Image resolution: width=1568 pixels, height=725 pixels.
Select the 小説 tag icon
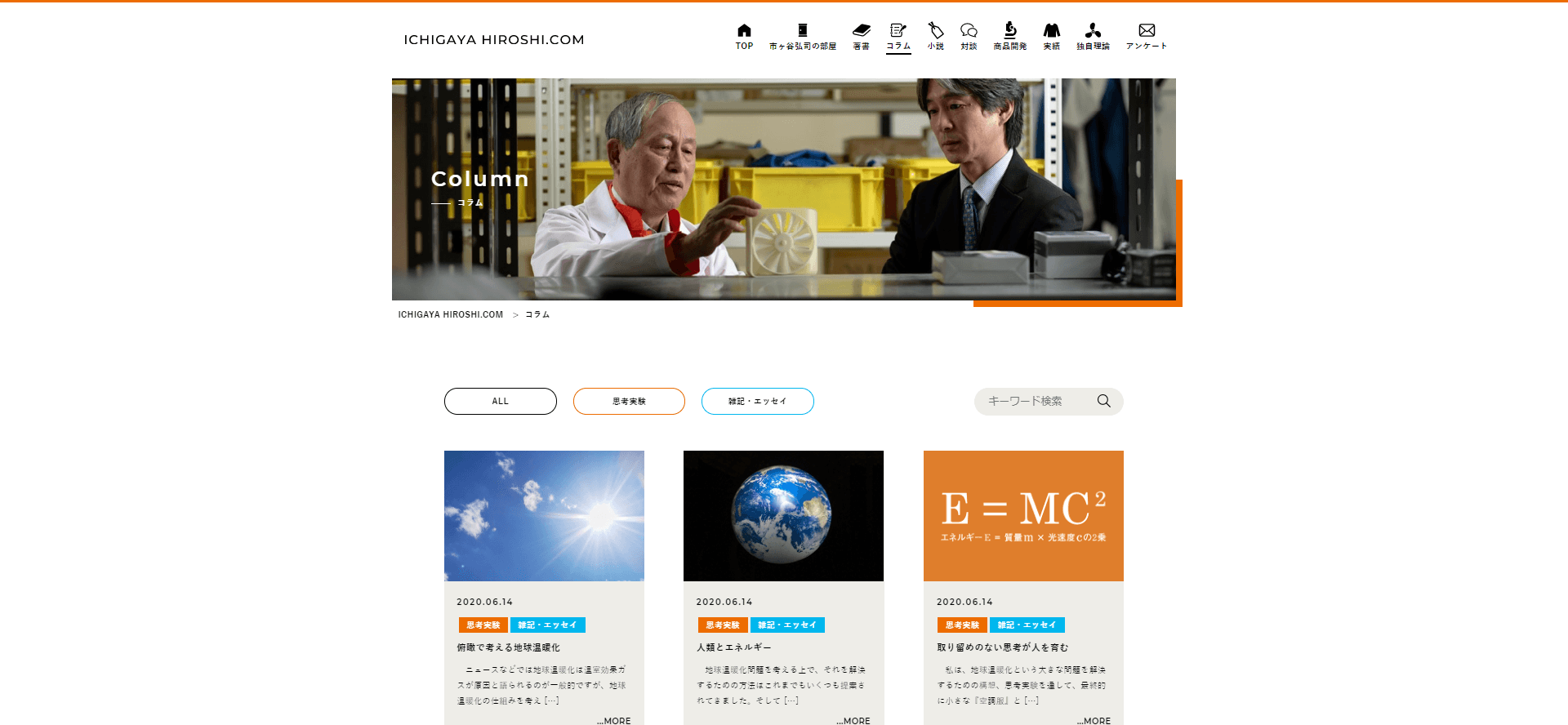coord(936,31)
